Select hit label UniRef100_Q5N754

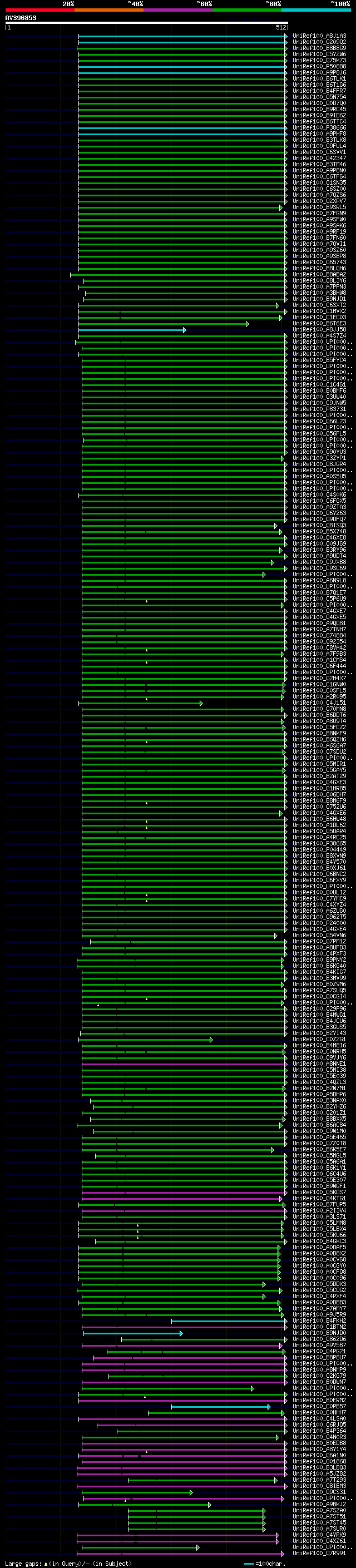pos(319,97)
